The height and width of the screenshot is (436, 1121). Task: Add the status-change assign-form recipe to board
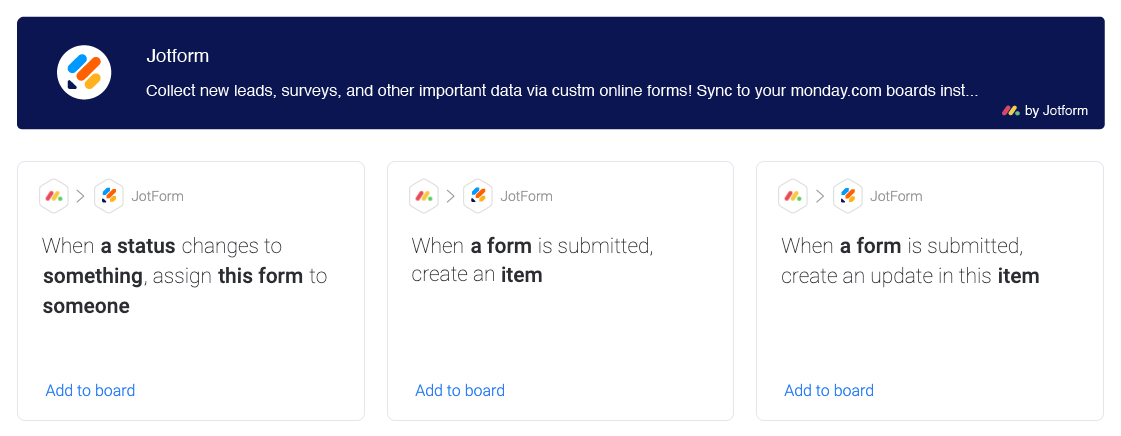click(x=90, y=391)
